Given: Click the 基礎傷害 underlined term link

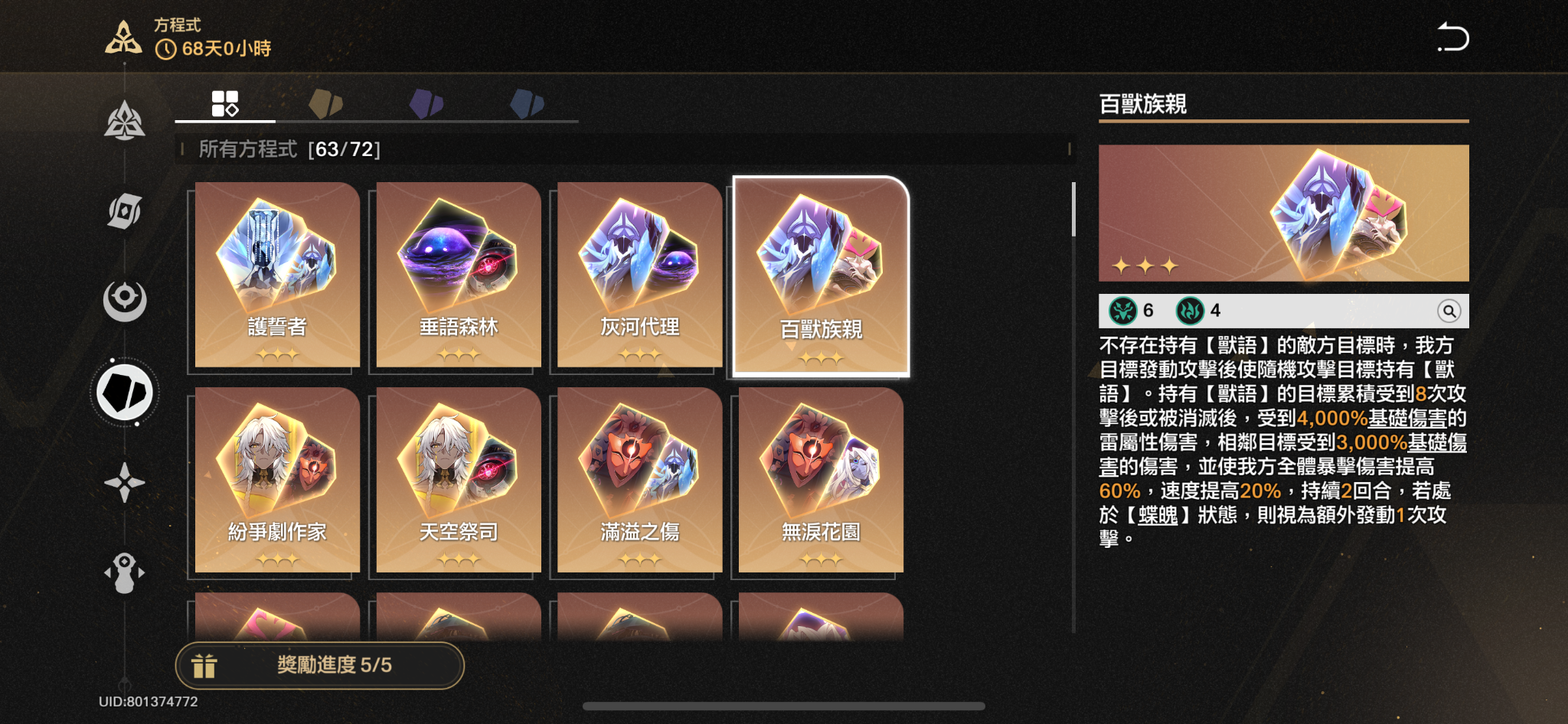Looking at the screenshot, I should pyautogui.click(x=1407, y=418).
